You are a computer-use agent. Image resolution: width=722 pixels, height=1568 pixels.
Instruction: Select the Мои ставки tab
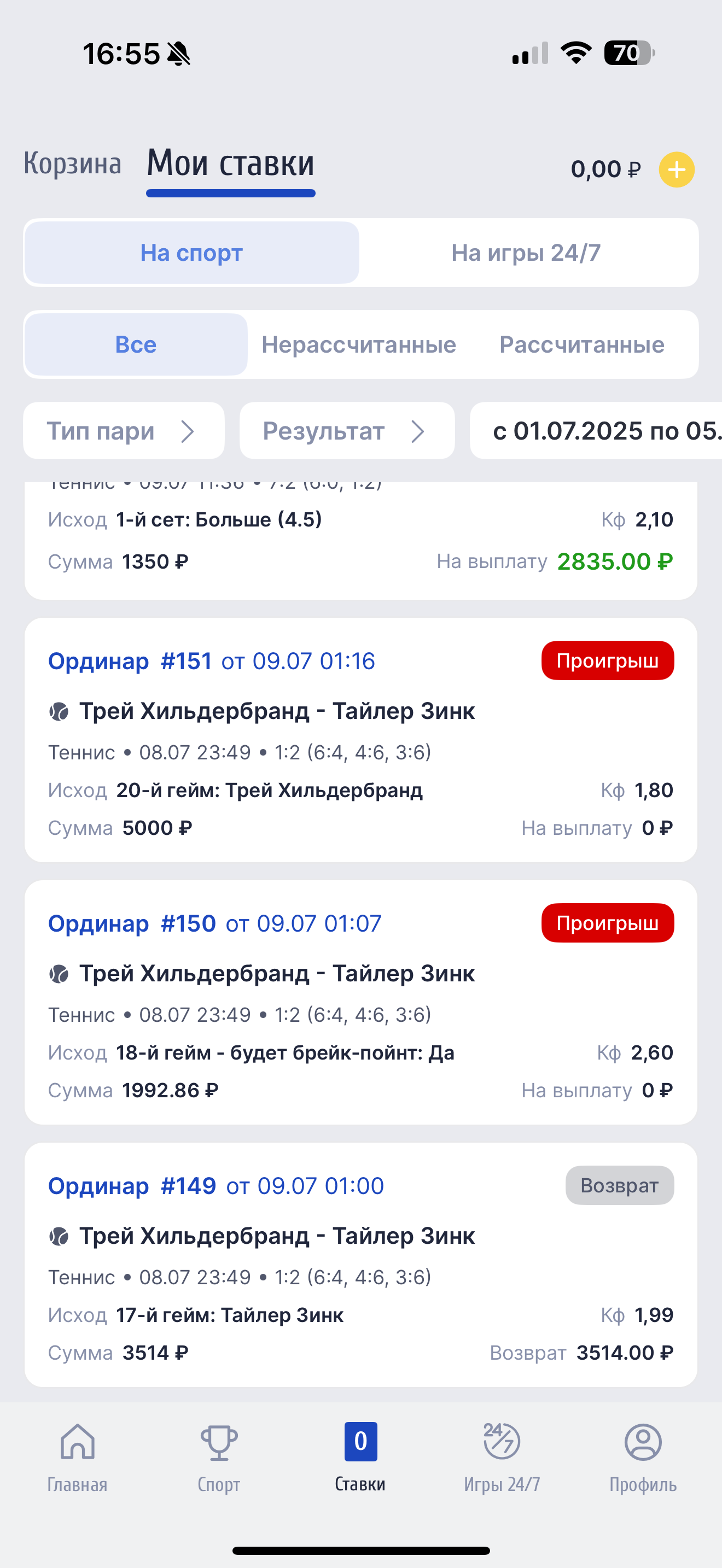click(x=231, y=163)
